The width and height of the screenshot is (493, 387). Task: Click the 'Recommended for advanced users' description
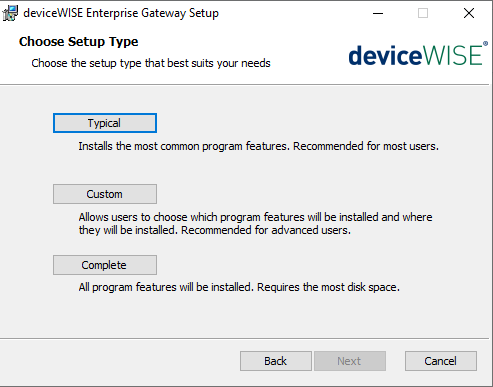[266, 230]
